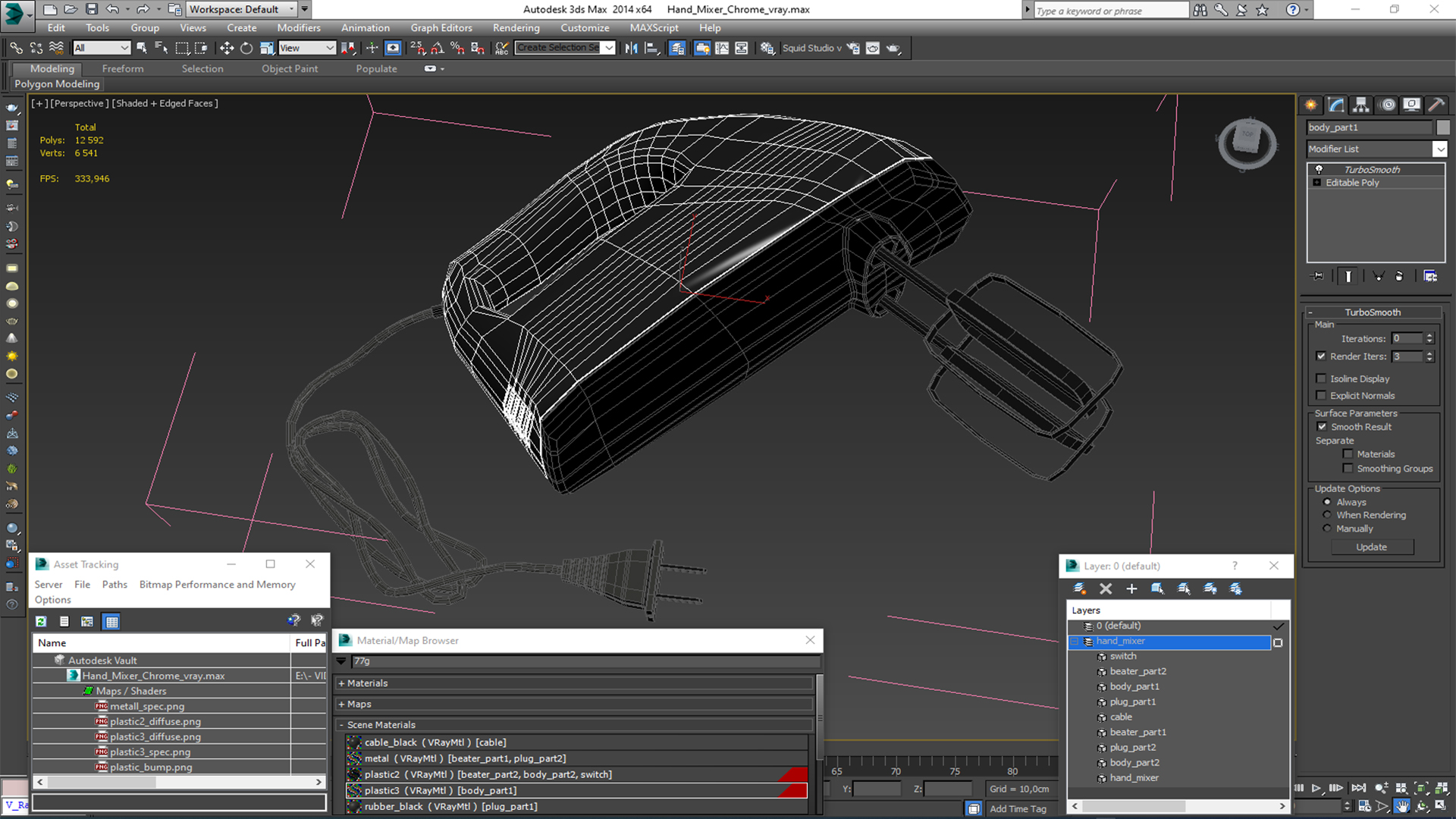The width and height of the screenshot is (1456, 819).
Task: Enable Separate by Smoothing Groups checkbox
Action: point(1348,469)
